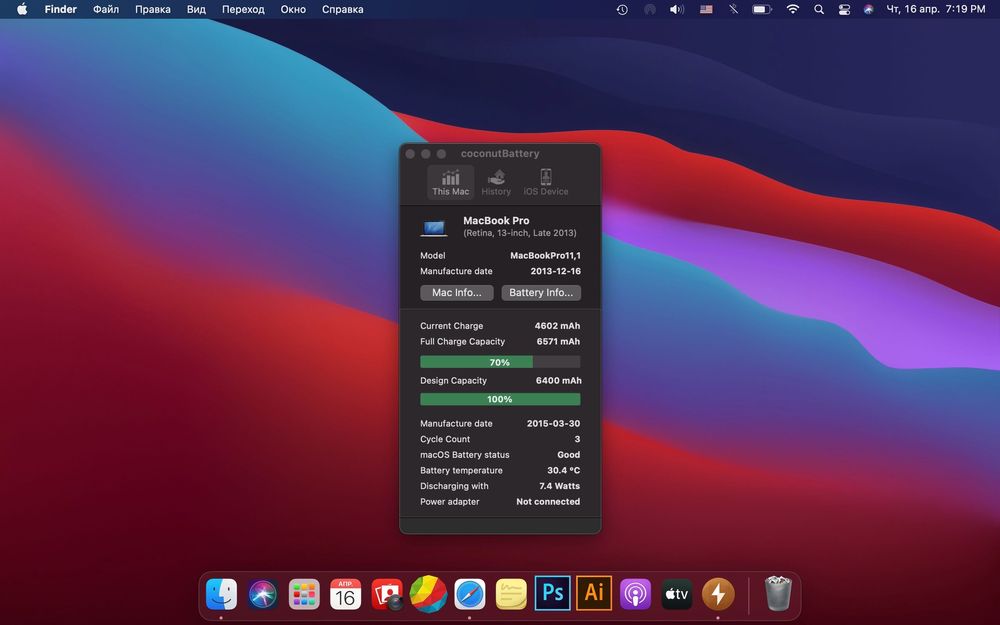Click the MacBookPro11,1 model value

click(545, 255)
